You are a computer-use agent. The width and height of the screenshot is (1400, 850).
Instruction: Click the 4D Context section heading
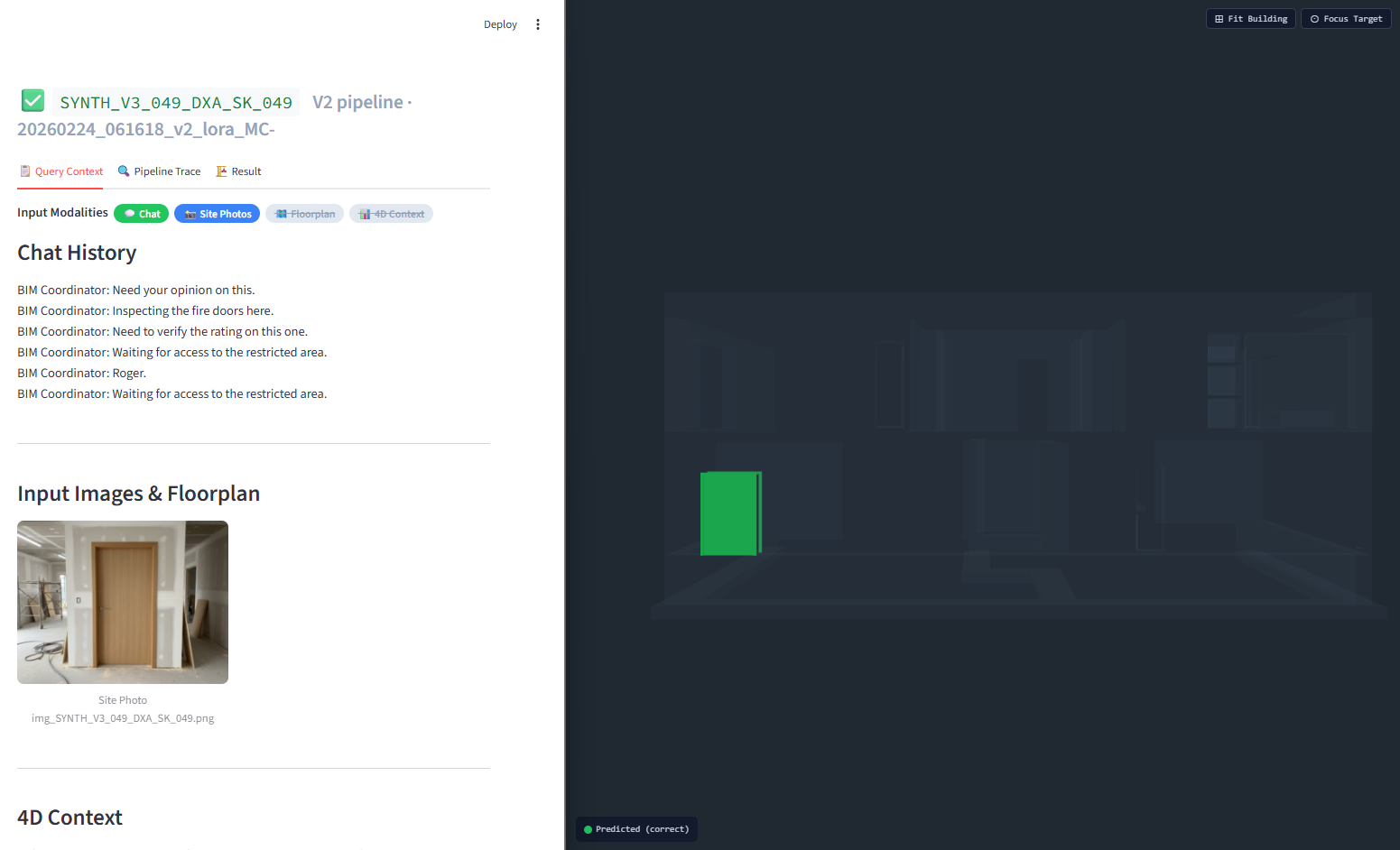point(70,818)
